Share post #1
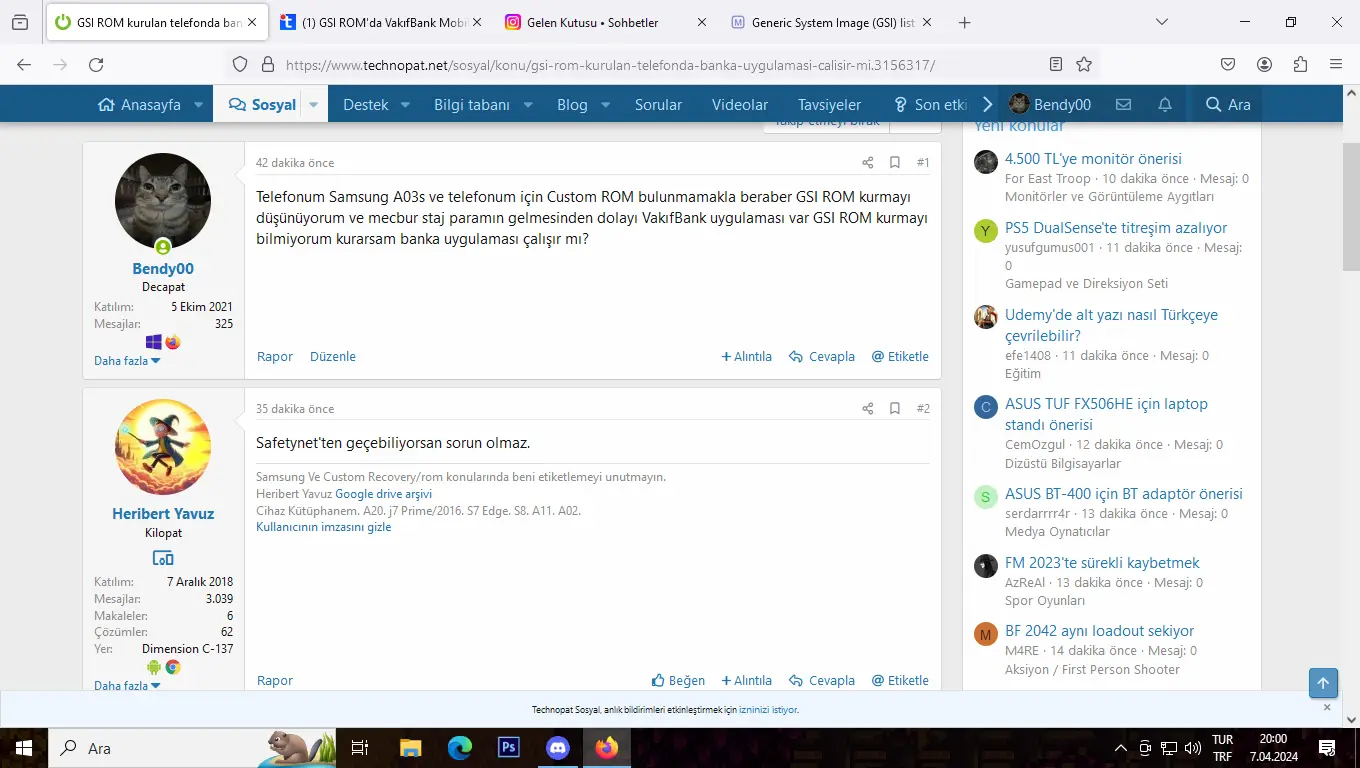 (x=868, y=162)
